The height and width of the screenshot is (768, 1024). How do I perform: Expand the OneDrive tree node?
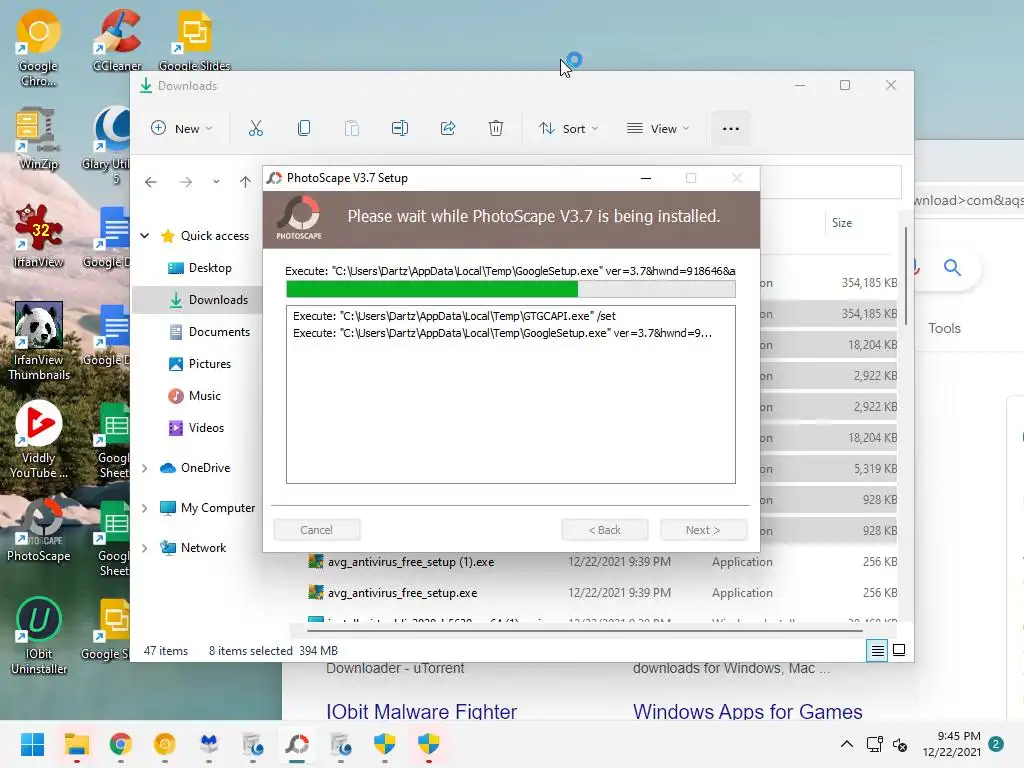(x=145, y=468)
